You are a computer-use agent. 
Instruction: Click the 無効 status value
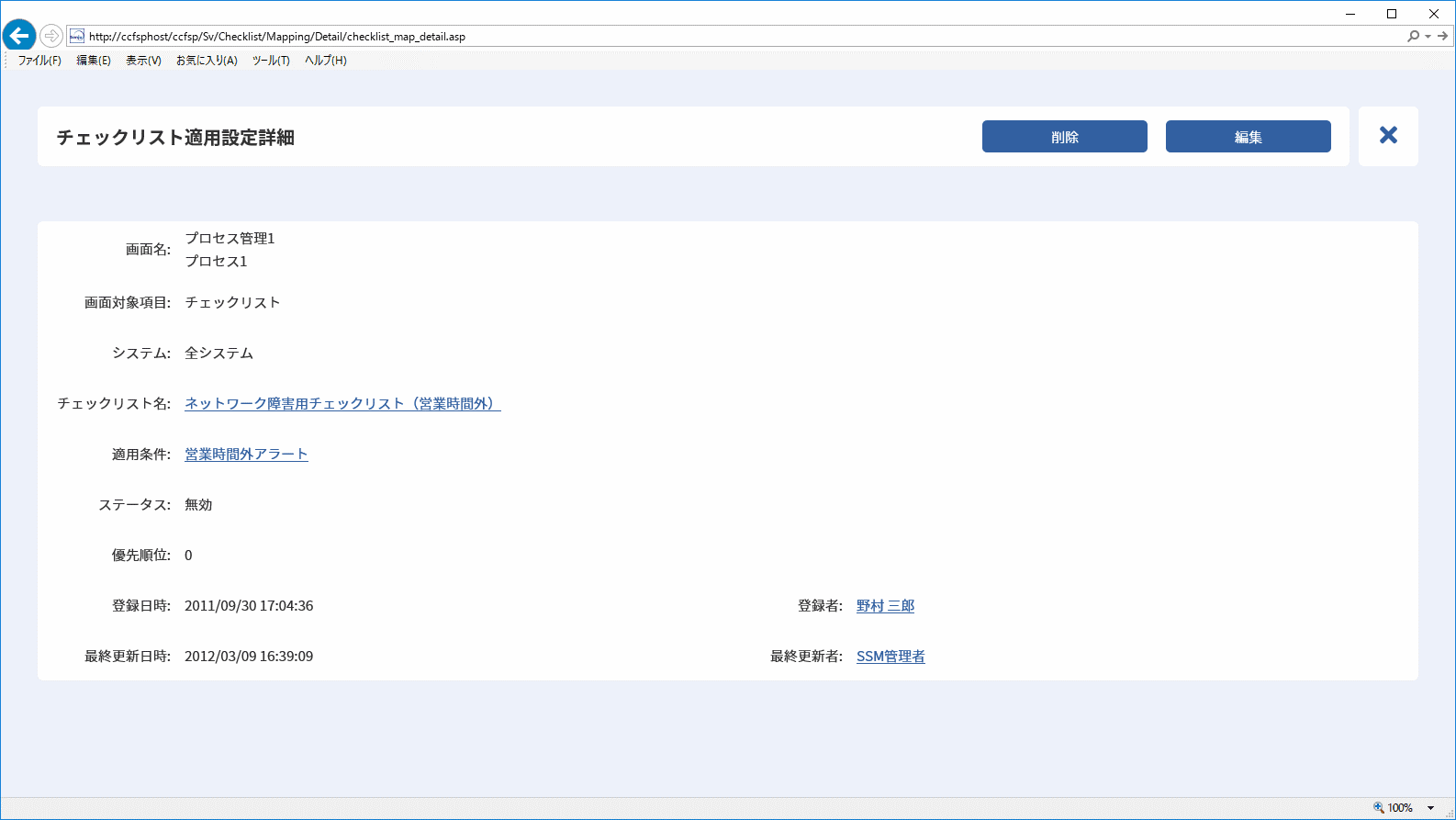tap(198, 504)
